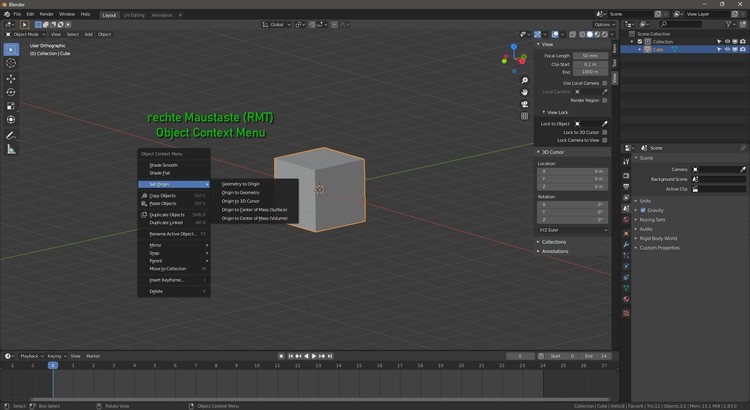Click the play animation button

tap(314, 356)
